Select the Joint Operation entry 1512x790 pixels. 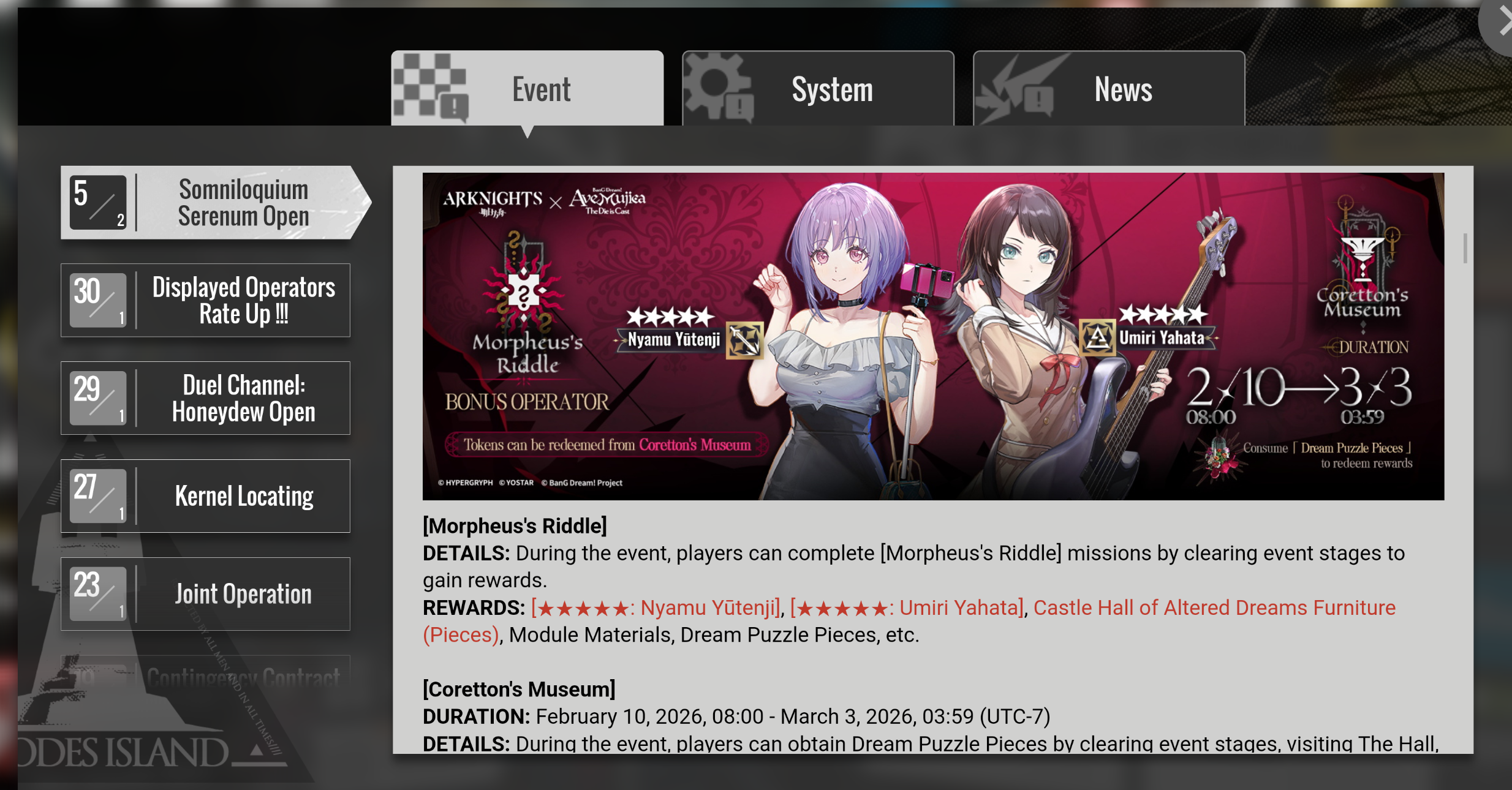pos(205,594)
